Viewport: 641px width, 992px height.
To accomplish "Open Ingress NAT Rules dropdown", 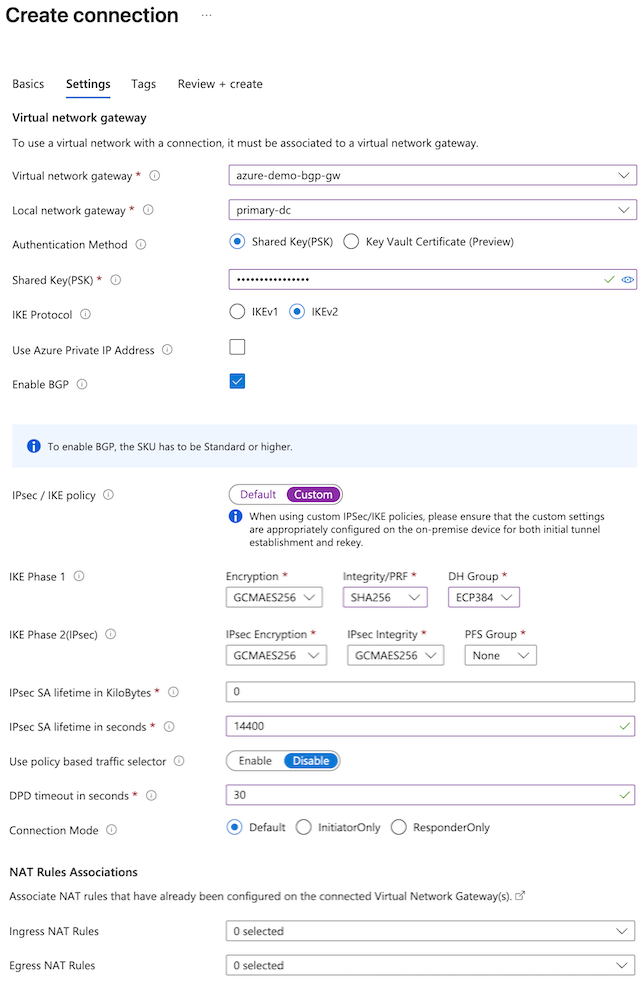I will (x=430, y=931).
